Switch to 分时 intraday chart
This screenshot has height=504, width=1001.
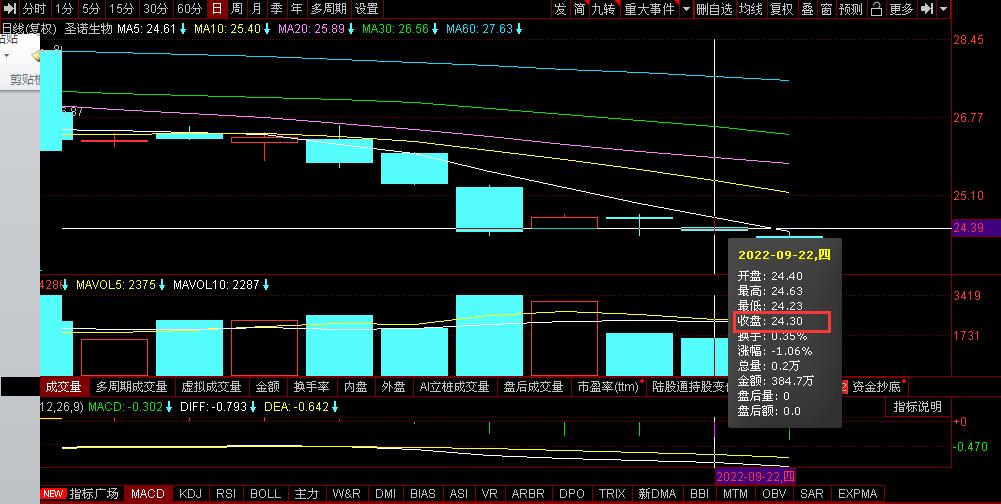(34, 9)
